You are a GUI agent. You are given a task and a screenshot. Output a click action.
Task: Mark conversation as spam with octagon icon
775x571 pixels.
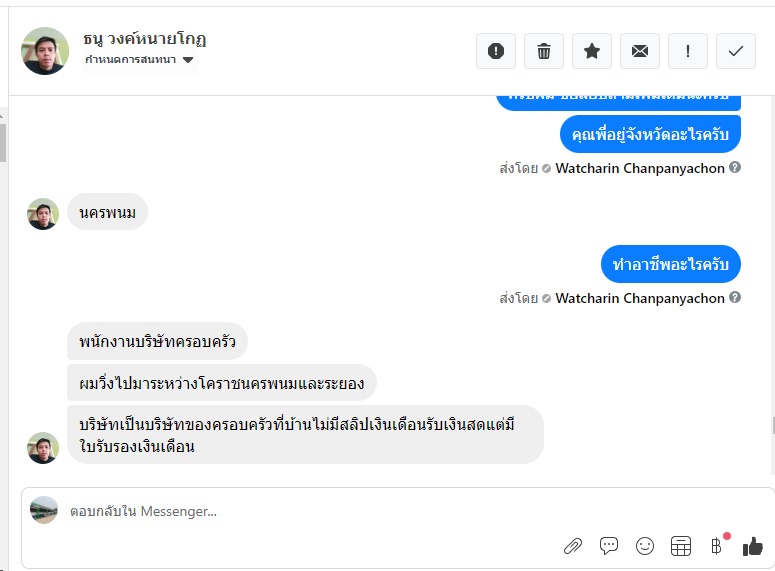pos(496,51)
